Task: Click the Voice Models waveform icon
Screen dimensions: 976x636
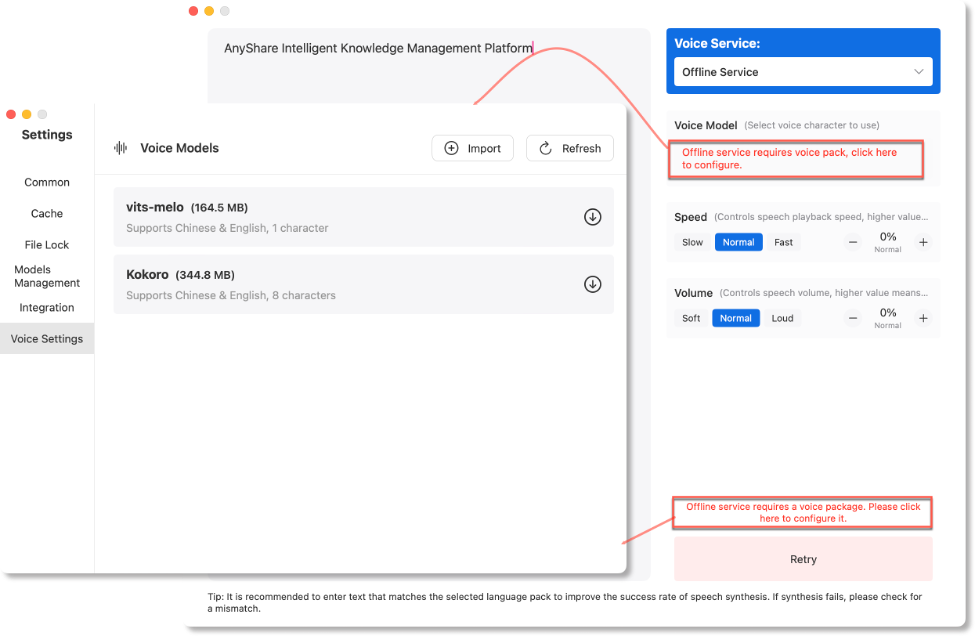Action: [121, 148]
